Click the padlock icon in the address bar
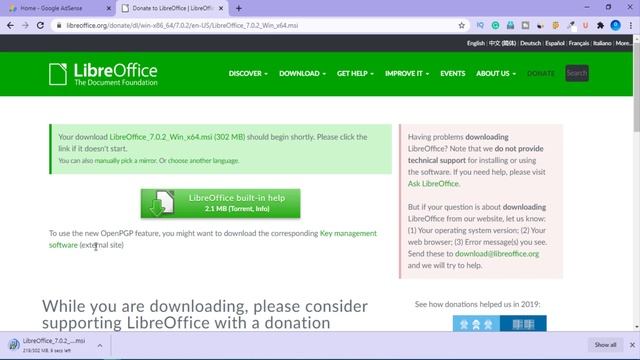 [59, 25]
